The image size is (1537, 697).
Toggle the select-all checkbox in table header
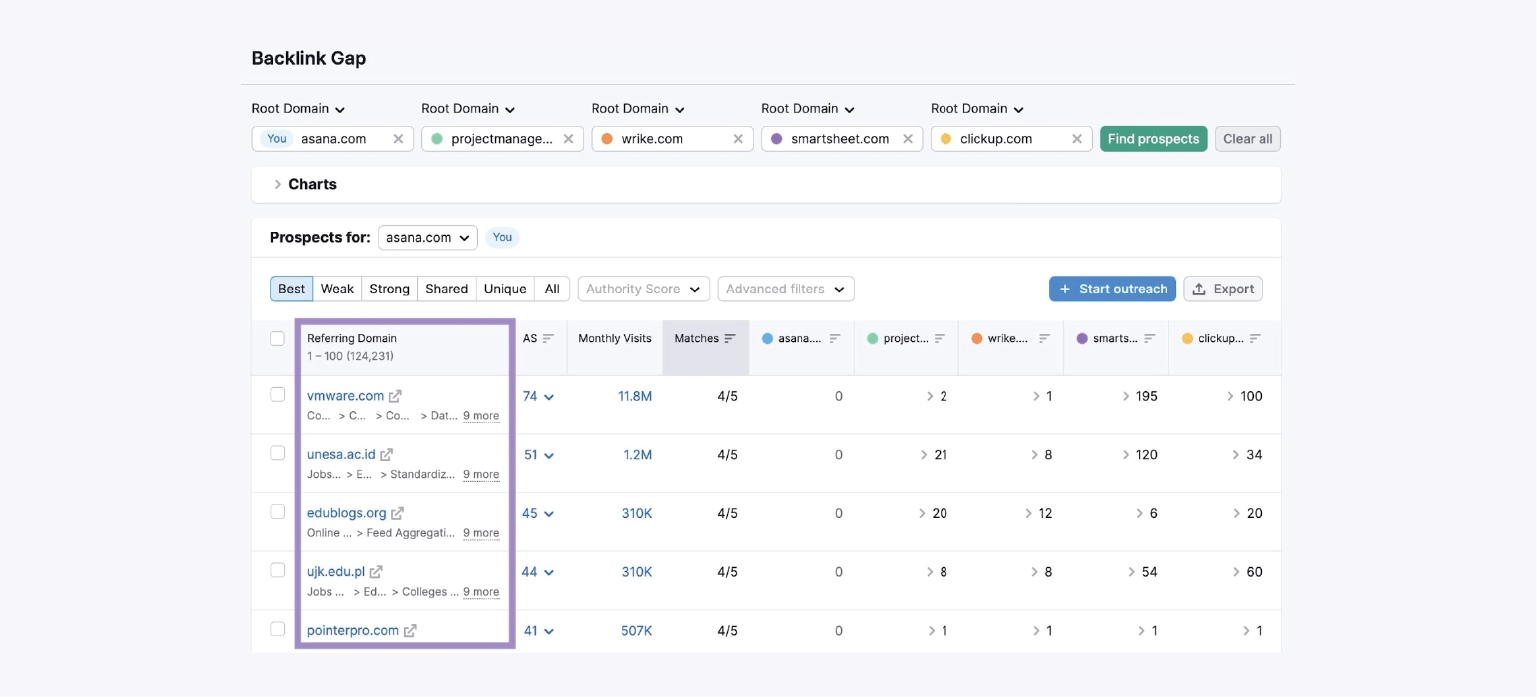click(x=278, y=338)
